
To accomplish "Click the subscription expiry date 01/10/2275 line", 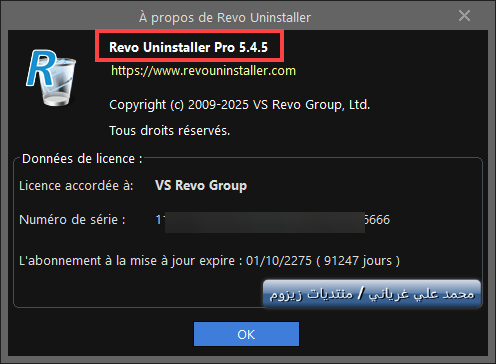I will (x=209, y=261).
